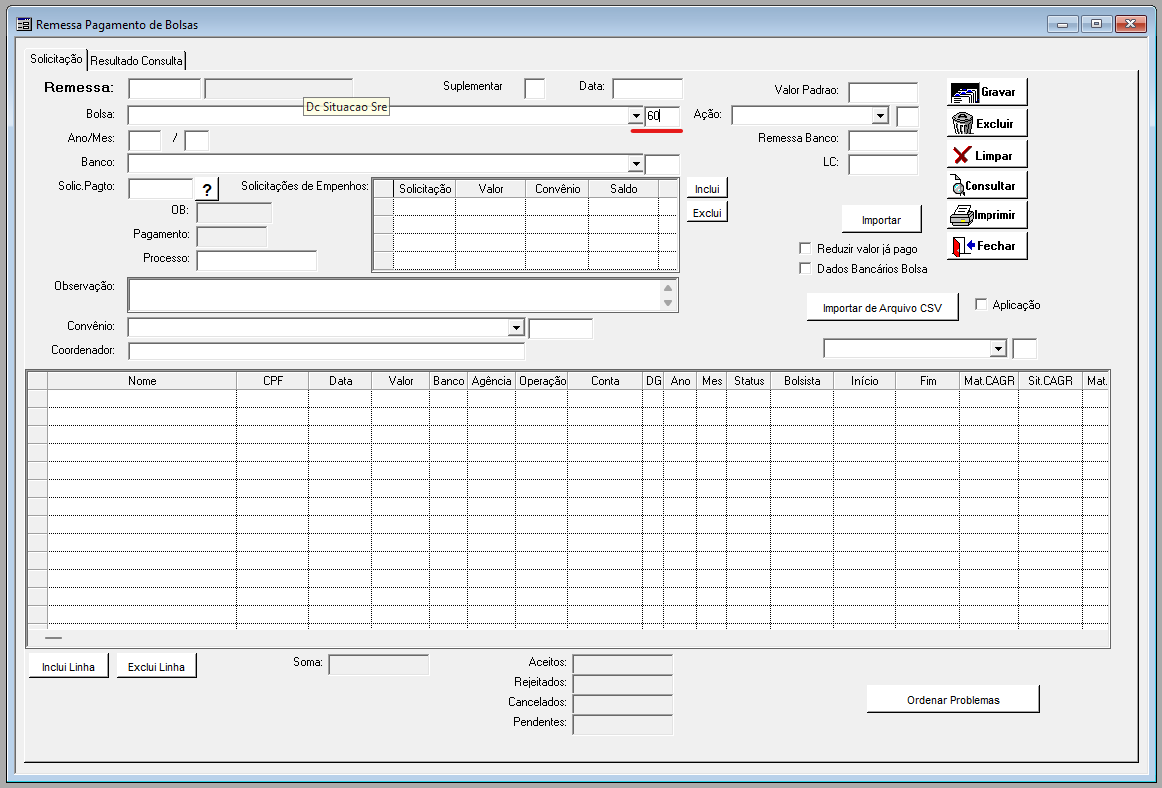The height and width of the screenshot is (788, 1162).
Task: Click the Coordenador text field
Action: coord(326,351)
